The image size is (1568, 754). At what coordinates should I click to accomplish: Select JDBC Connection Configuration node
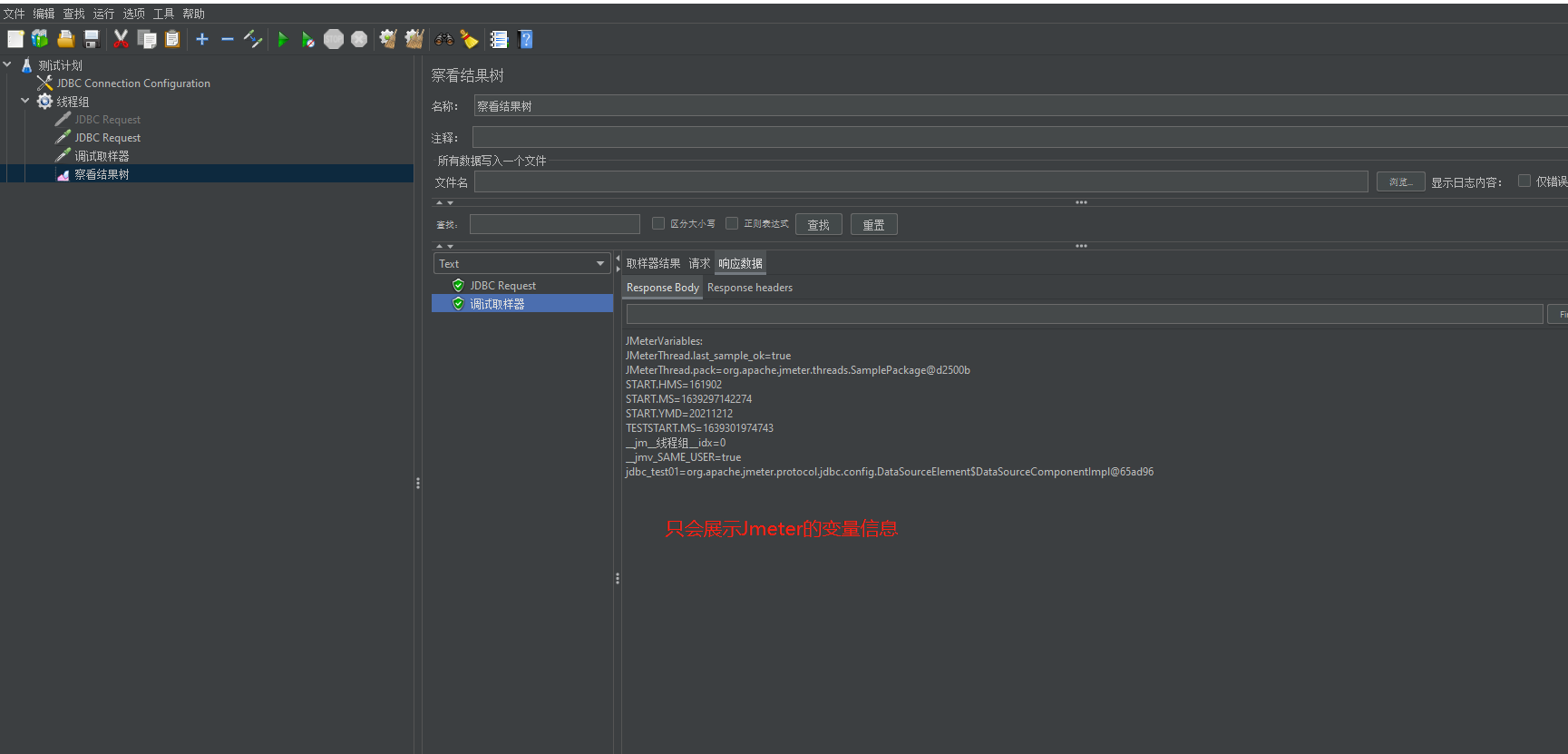133,83
